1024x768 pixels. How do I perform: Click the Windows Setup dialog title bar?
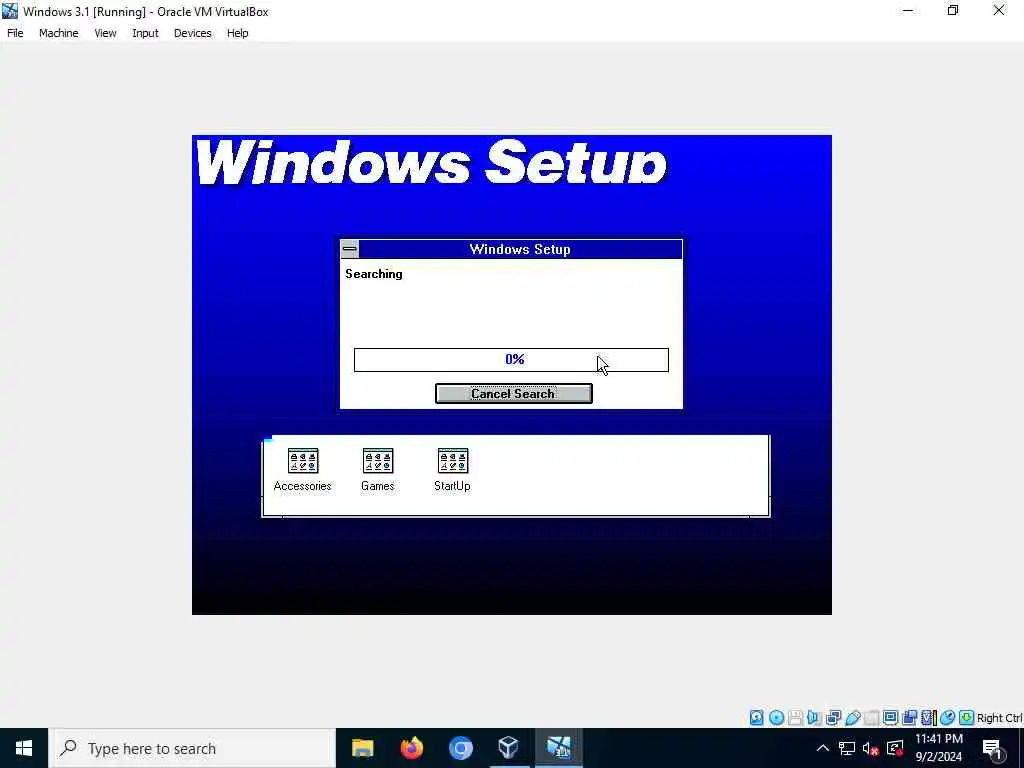(520, 249)
